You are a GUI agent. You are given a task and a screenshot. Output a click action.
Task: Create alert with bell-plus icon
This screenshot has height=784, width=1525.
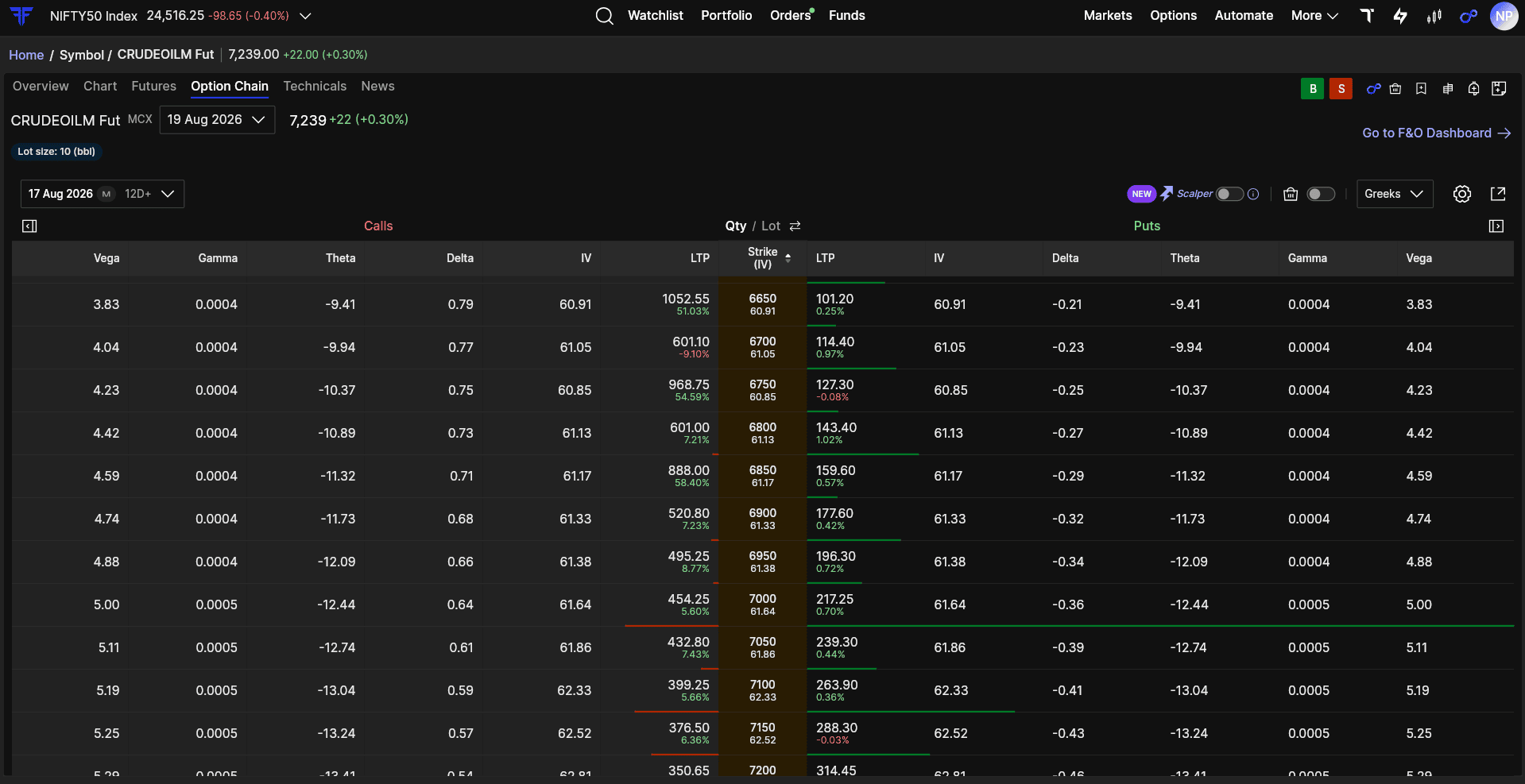coord(1473,89)
